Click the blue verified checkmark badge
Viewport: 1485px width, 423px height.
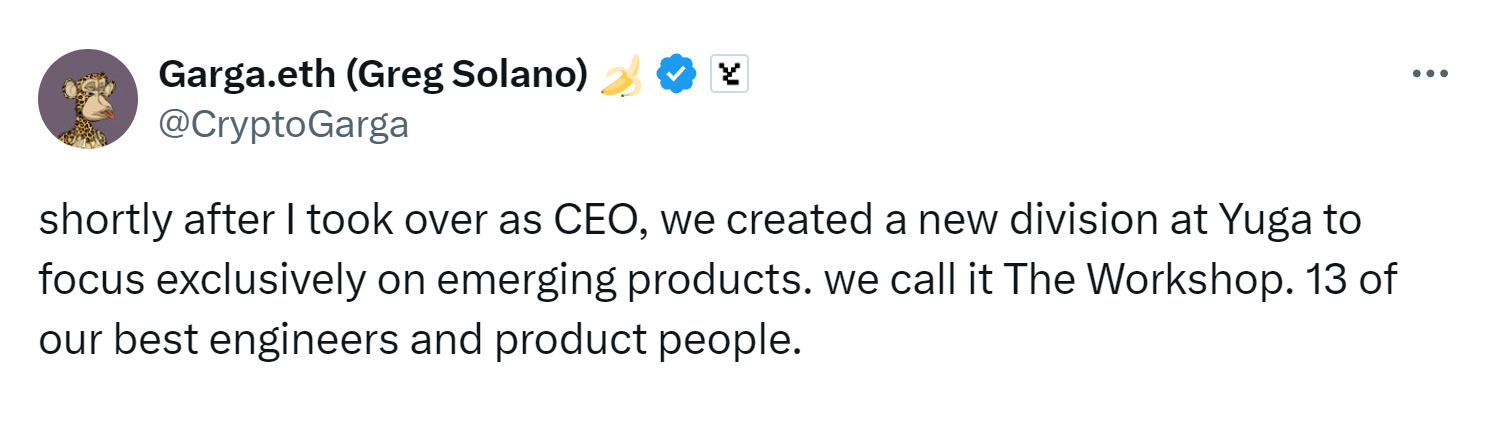pyautogui.click(x=677, y=75)
